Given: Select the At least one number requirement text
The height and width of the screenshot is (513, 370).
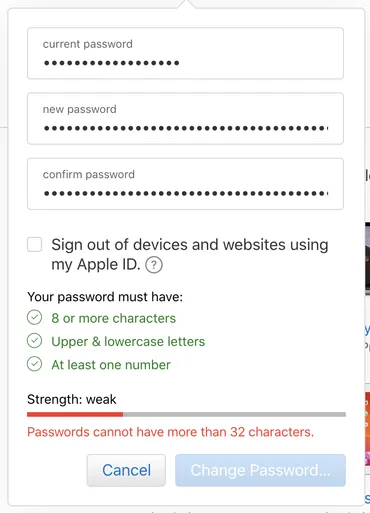Looking at the screenshot, I should point(111,365).
